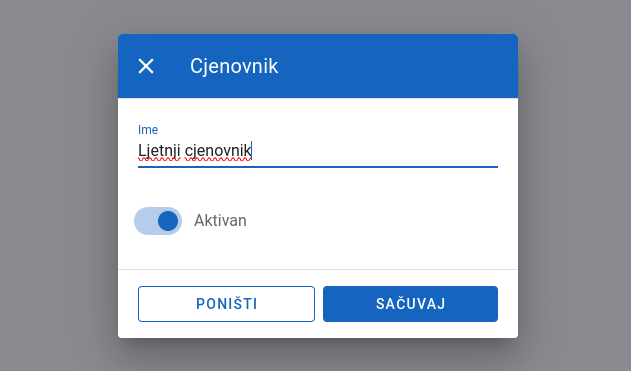
Task: Close the Cjenovnik dialog with the X icon
Action: point(146,66)
